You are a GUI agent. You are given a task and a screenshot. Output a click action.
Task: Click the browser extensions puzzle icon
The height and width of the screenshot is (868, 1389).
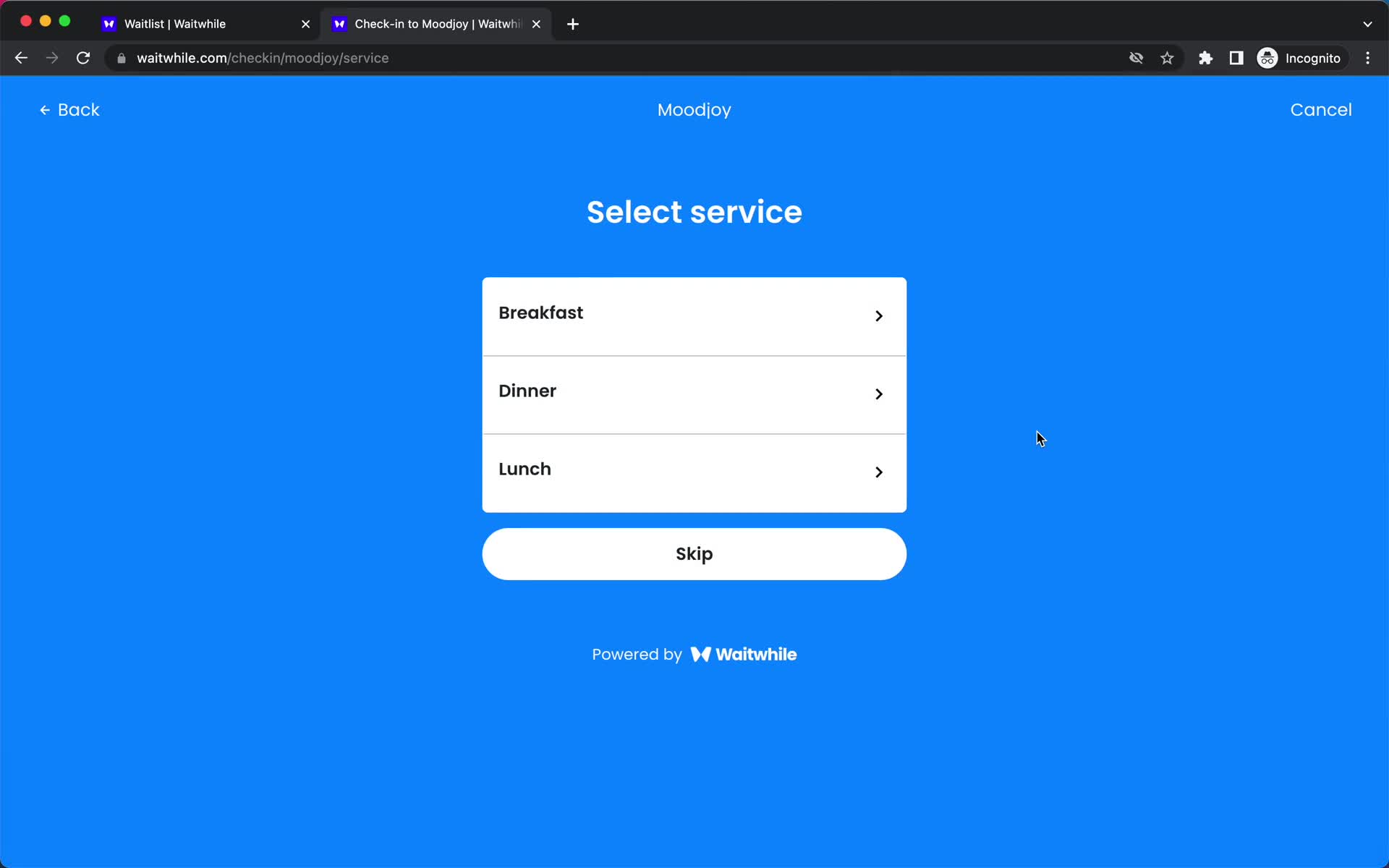(x=1206, y=58)
